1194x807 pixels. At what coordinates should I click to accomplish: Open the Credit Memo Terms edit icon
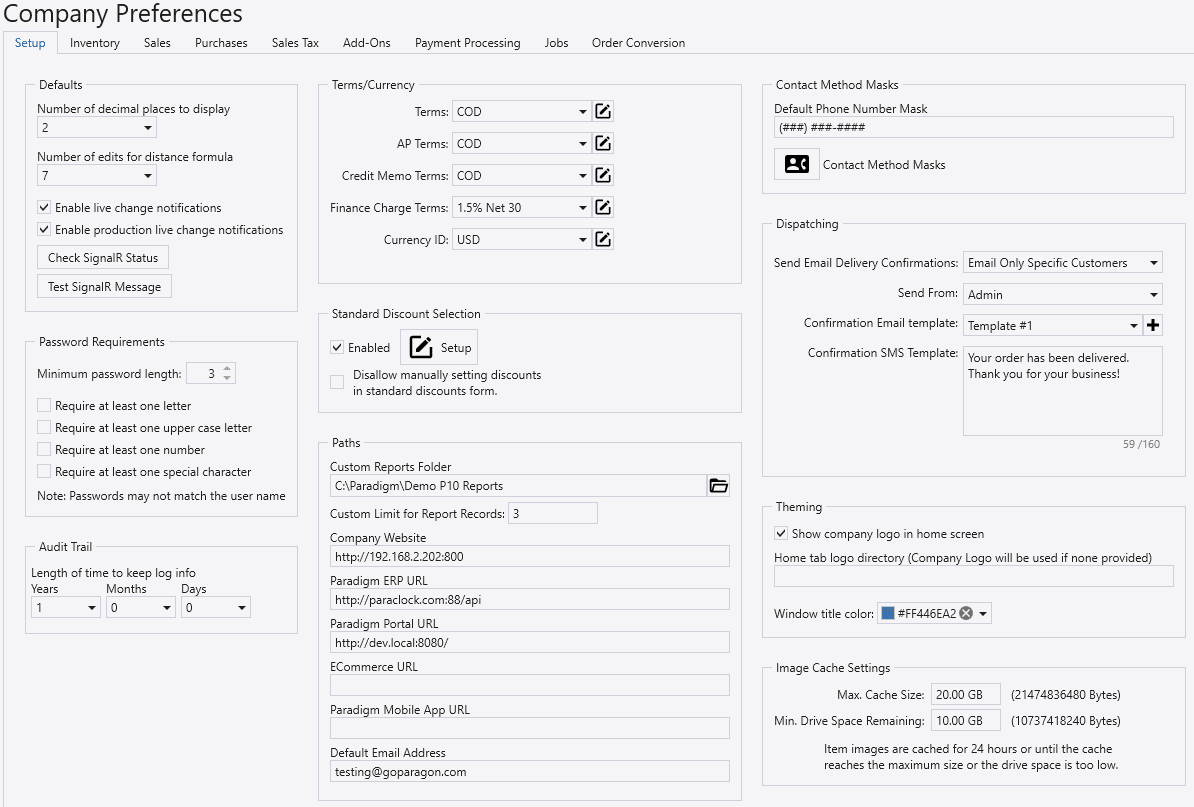[x=603, y=176]
